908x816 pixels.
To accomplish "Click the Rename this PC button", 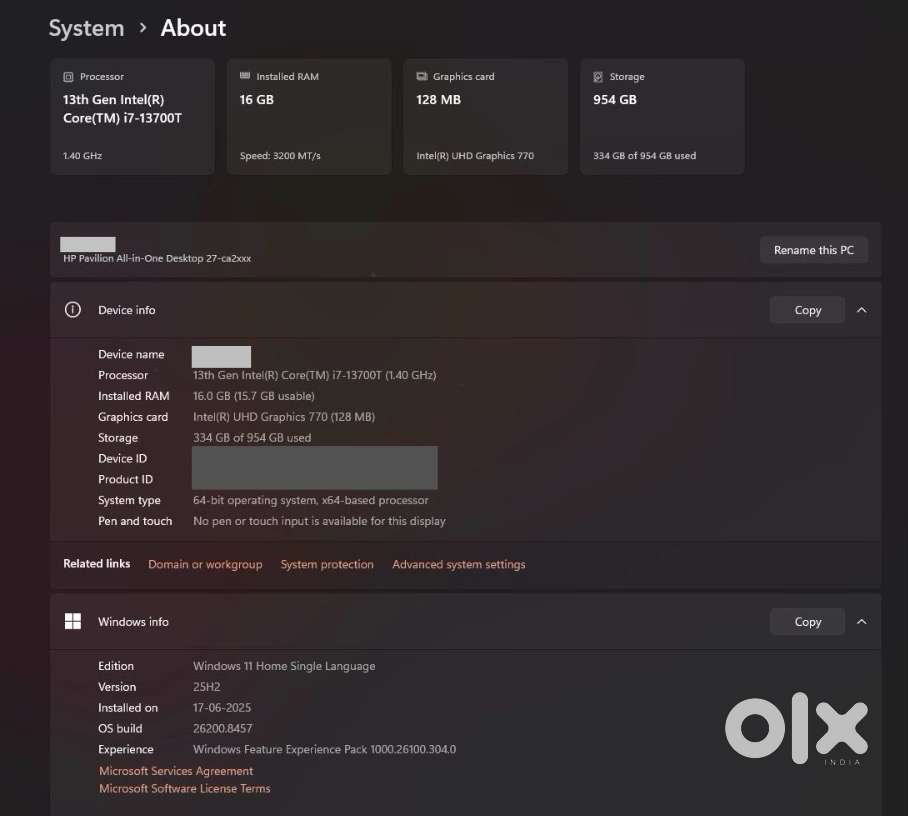I will pos(814,250).
